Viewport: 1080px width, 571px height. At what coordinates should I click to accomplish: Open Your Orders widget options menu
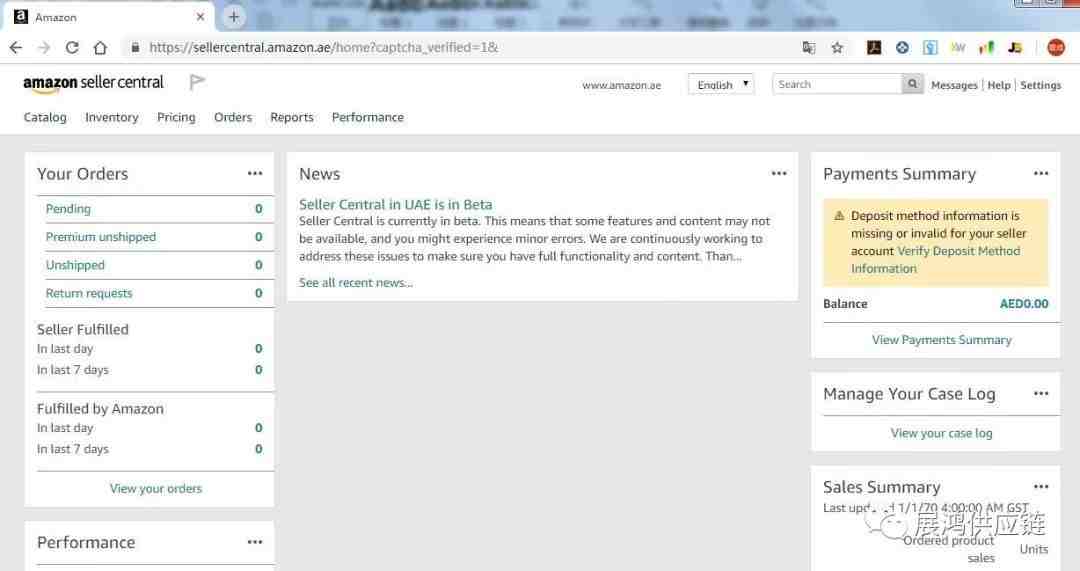255,174
